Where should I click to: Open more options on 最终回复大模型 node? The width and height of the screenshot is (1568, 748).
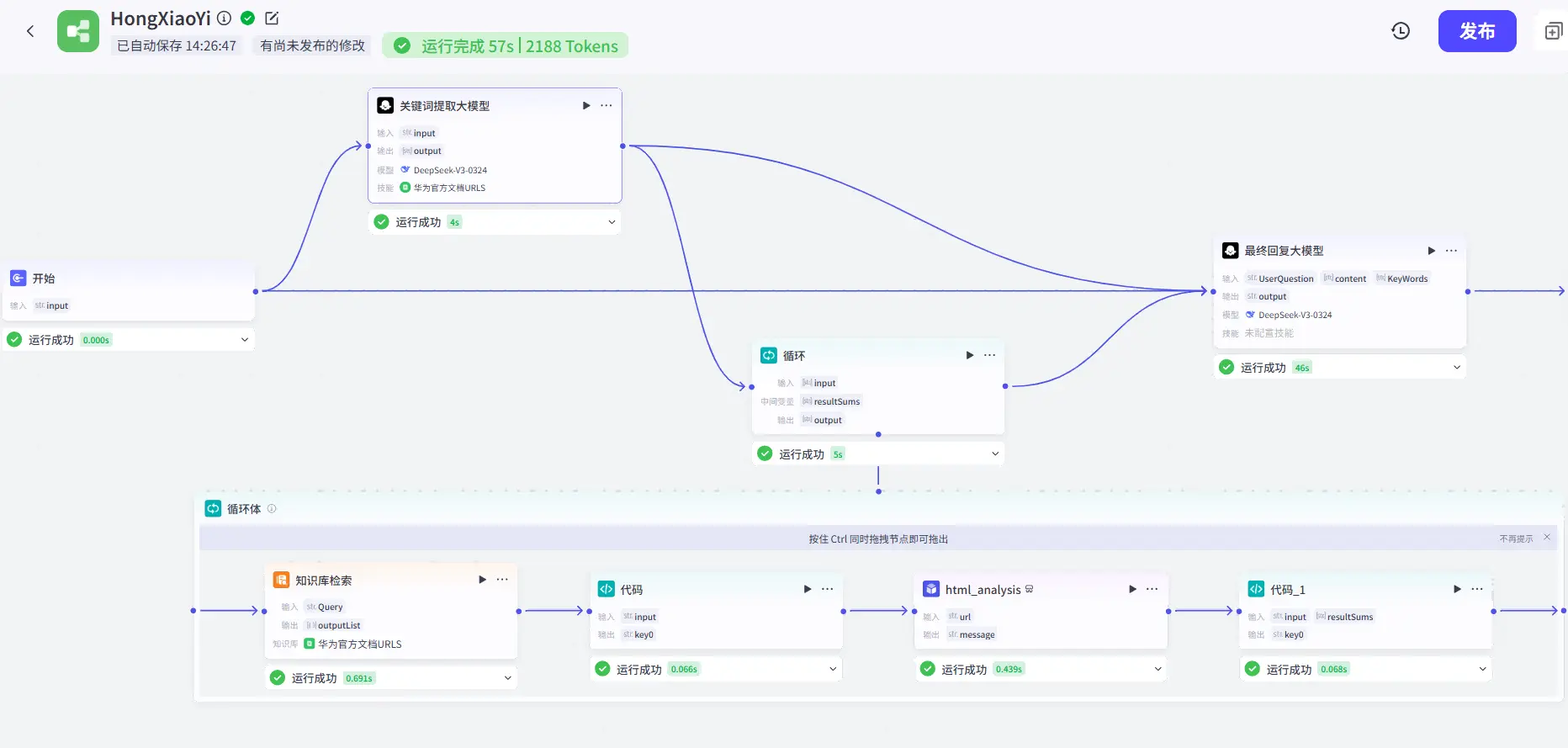pyautogui.click(x=1451, y=251)
